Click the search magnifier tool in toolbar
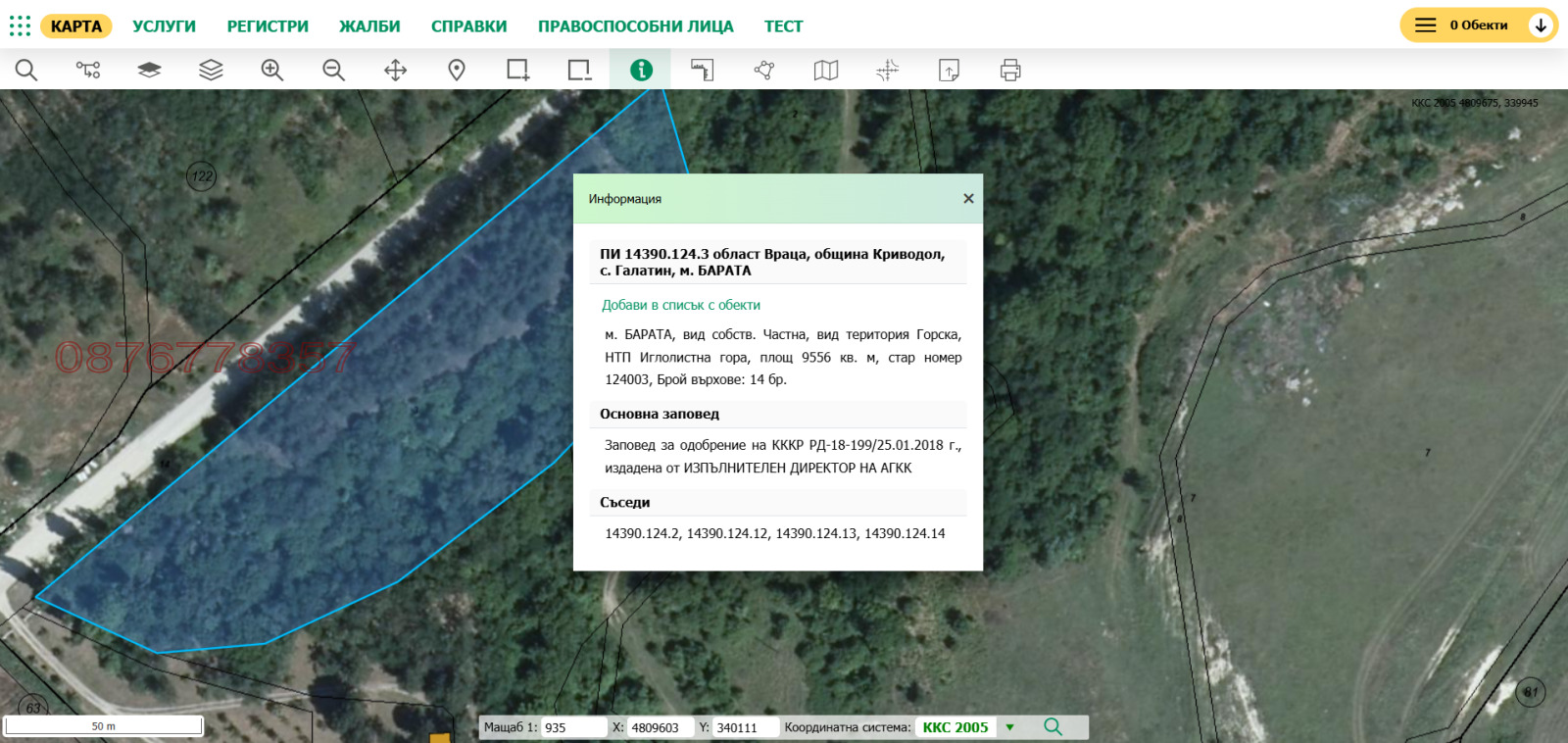 point(26,70)
